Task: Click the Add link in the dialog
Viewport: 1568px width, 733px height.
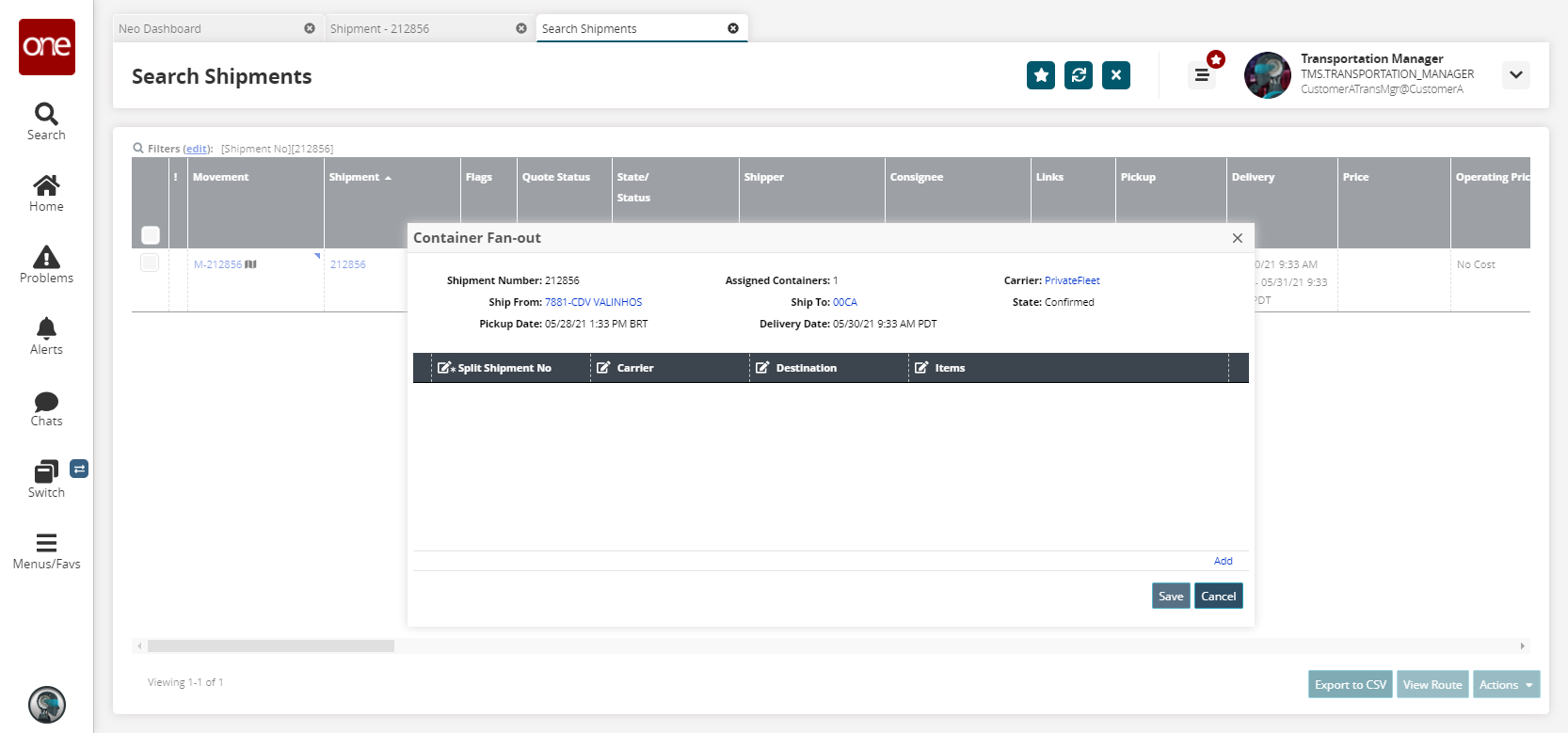Action: pyautogui.click(x=1223, y=561)
